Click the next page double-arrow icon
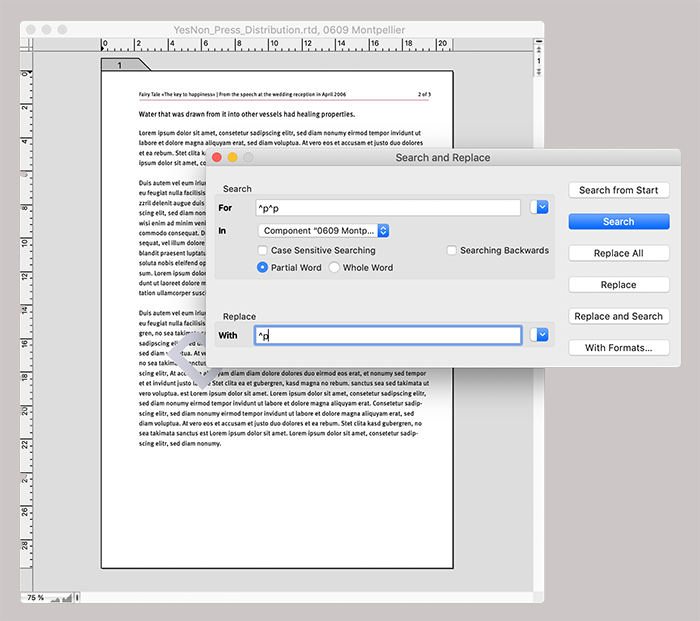700x621 pixels. pyautogui.click(x=538, y=71)
